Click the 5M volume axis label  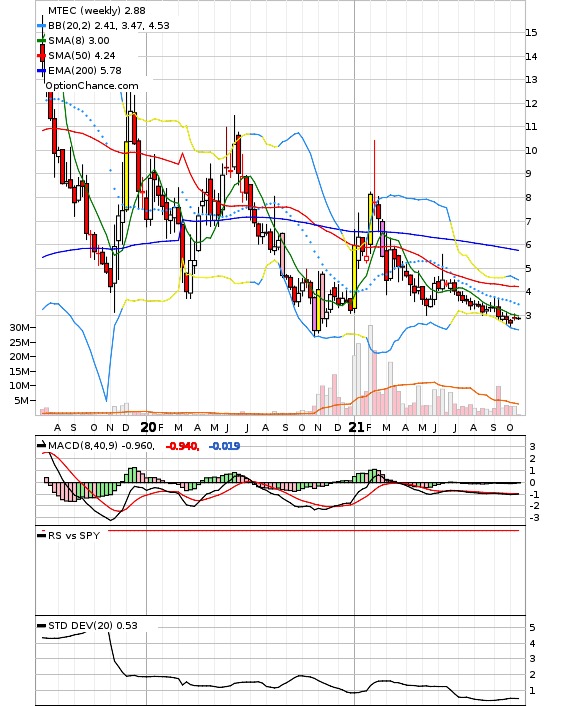(x=23, y=400)
